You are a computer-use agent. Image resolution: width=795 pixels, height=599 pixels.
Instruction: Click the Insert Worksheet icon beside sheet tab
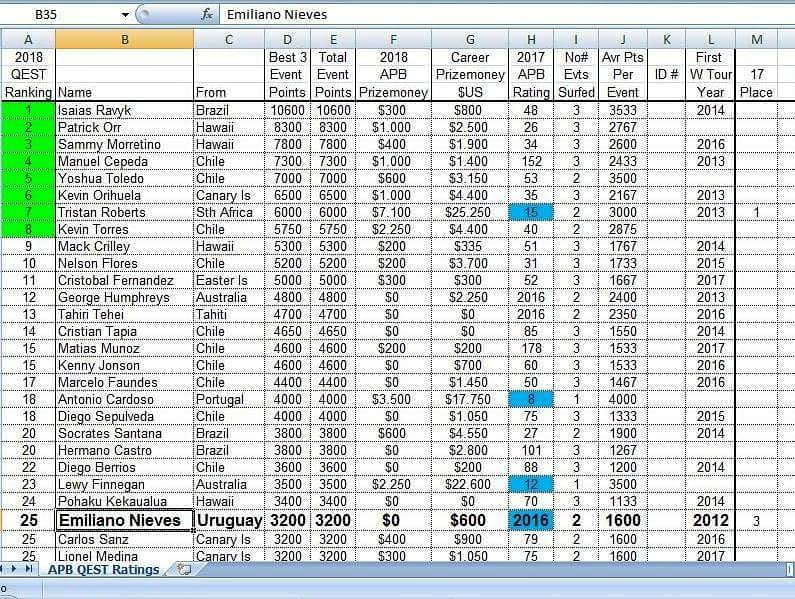pyautogui.click(x=184, y=570)
